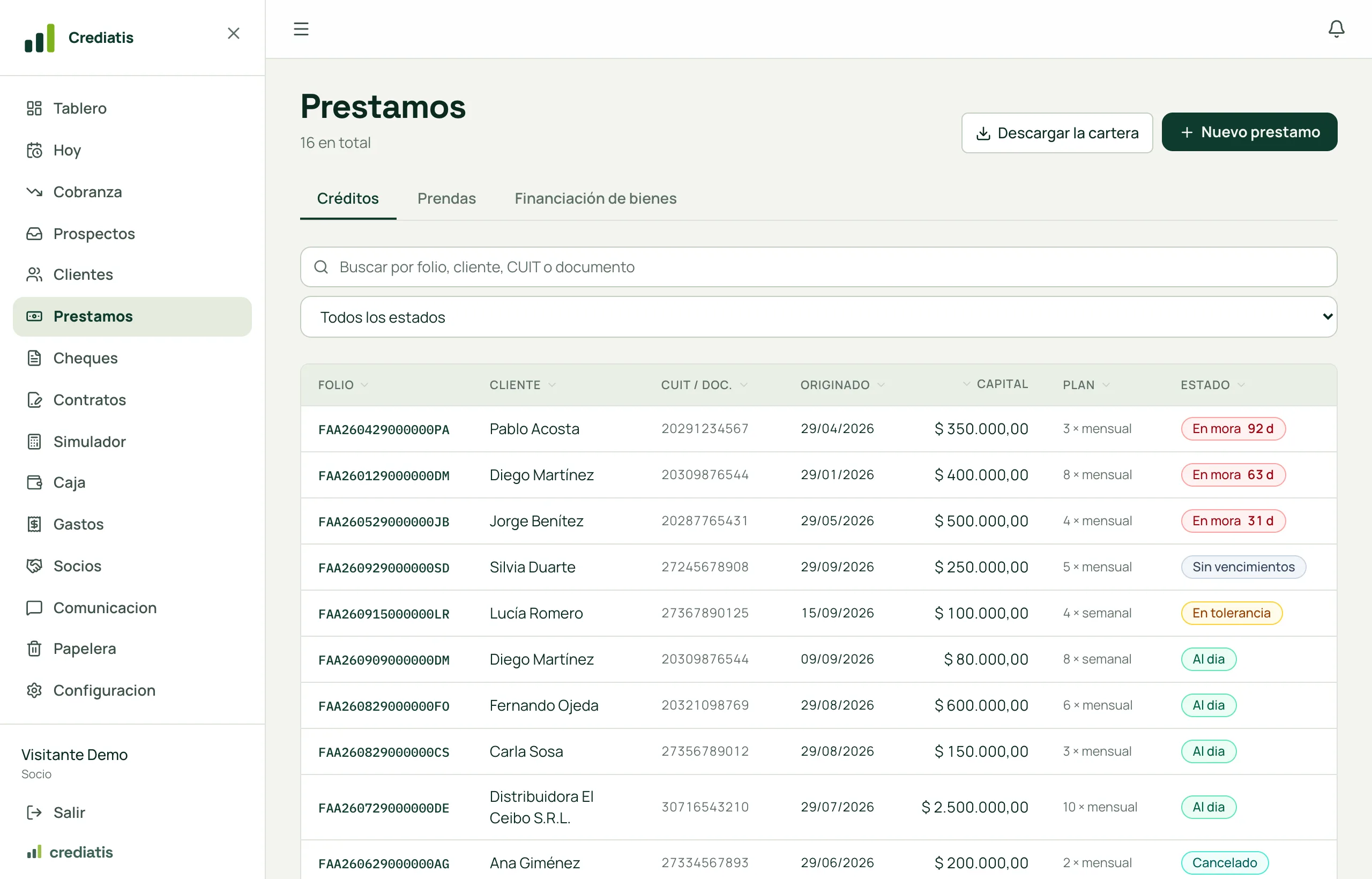Select the Prestamos banknote icon
The image size is (1372, 879).
pyautogui.click(x=34, y=316)
